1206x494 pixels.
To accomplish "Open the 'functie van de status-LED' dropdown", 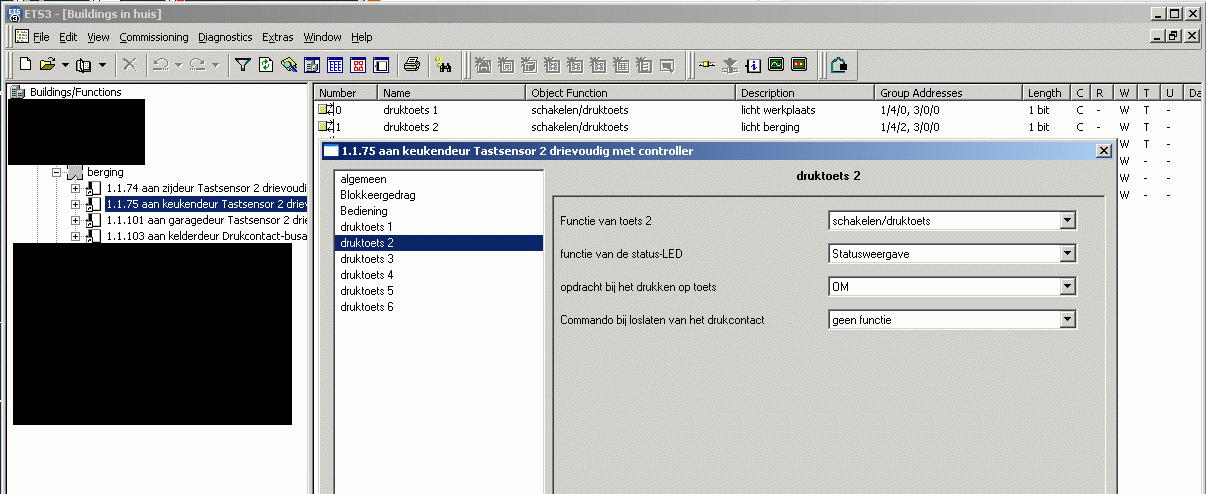I will coord(1067,253).
